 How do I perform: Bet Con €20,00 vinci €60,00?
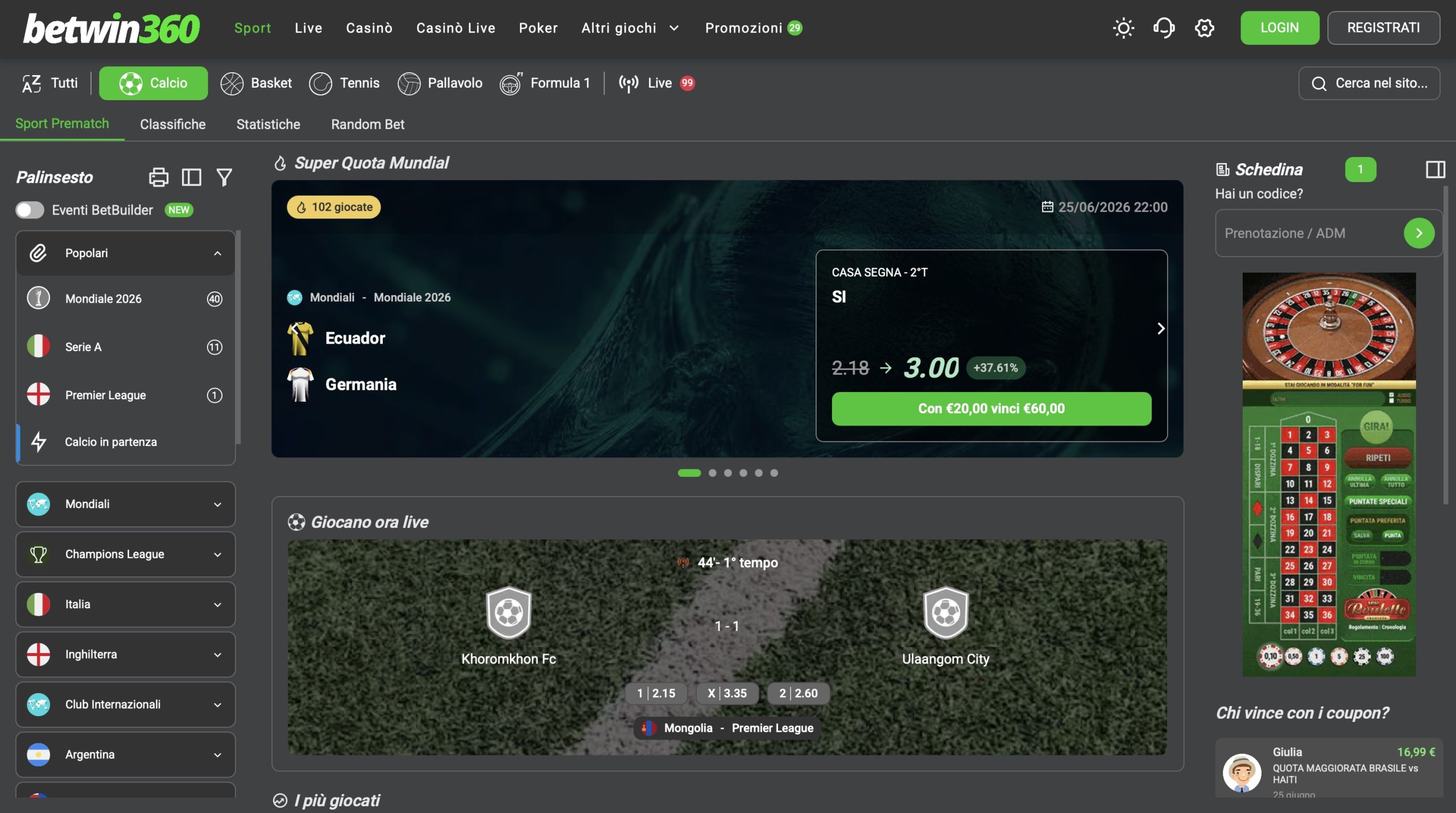click(991, 408)
